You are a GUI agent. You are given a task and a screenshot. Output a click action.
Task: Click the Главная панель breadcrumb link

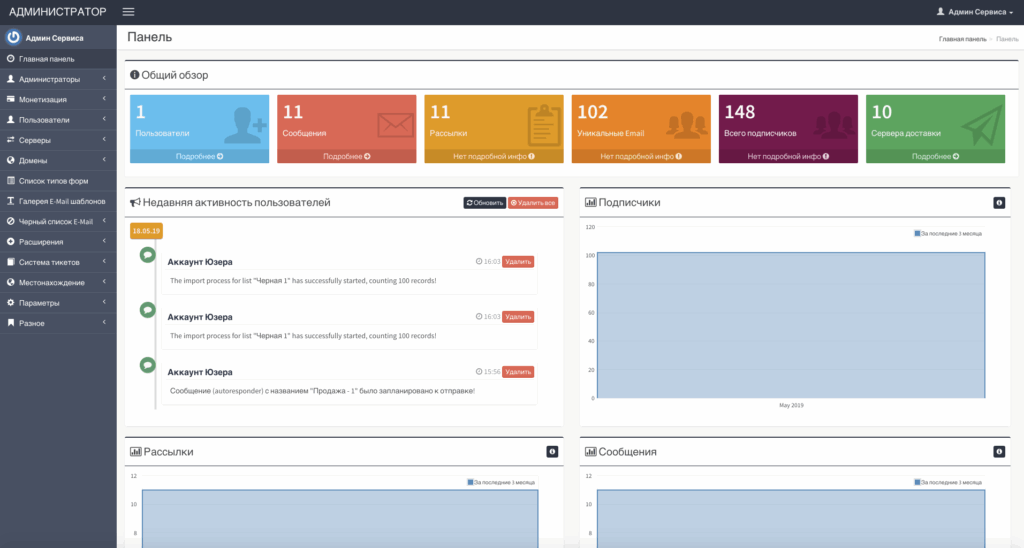[962, 38]
